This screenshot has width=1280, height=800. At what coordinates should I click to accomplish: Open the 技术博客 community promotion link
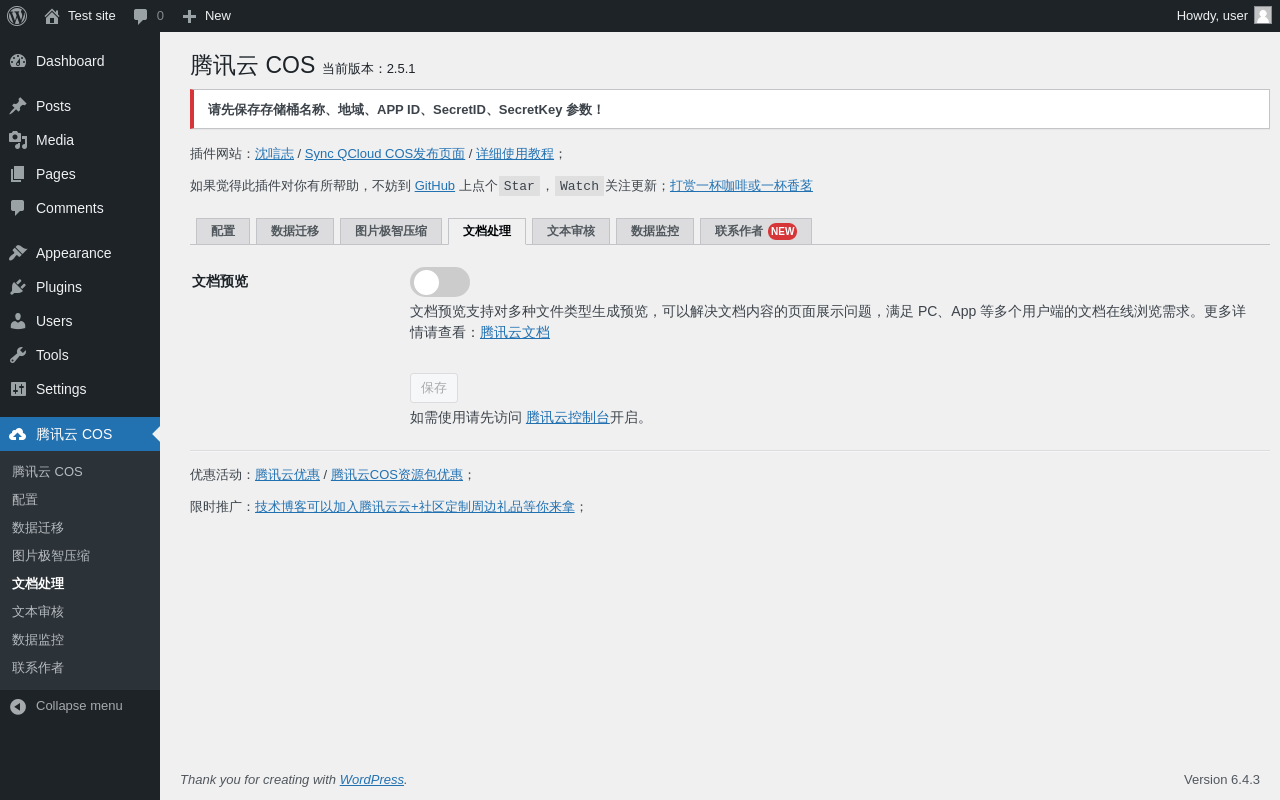pos(415,507)
